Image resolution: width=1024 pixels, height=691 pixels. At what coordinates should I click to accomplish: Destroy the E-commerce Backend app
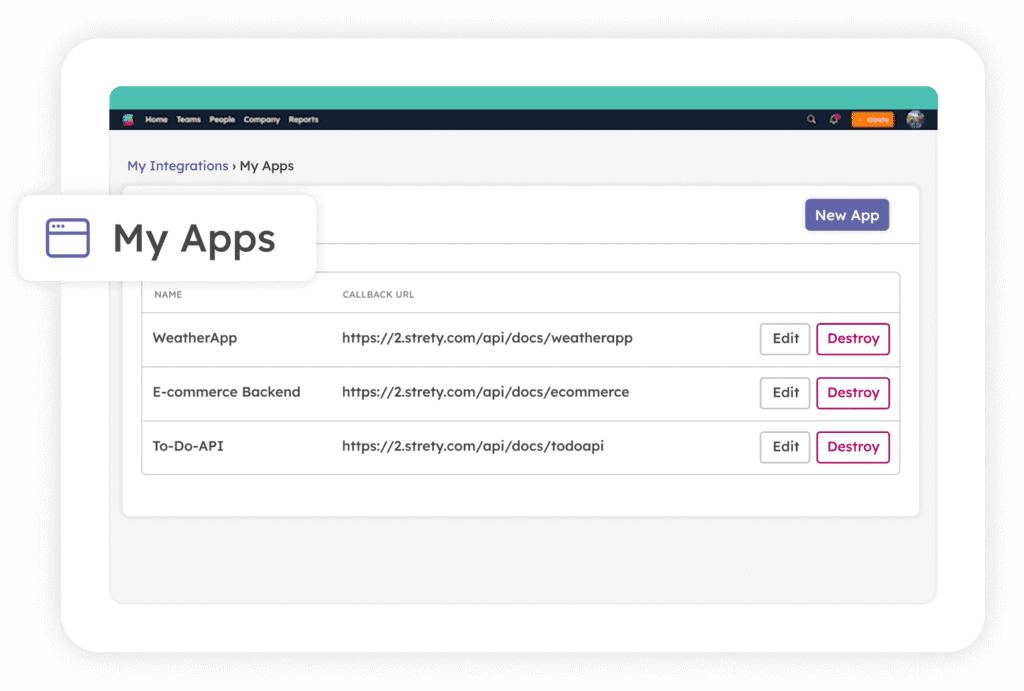point(852,393)
